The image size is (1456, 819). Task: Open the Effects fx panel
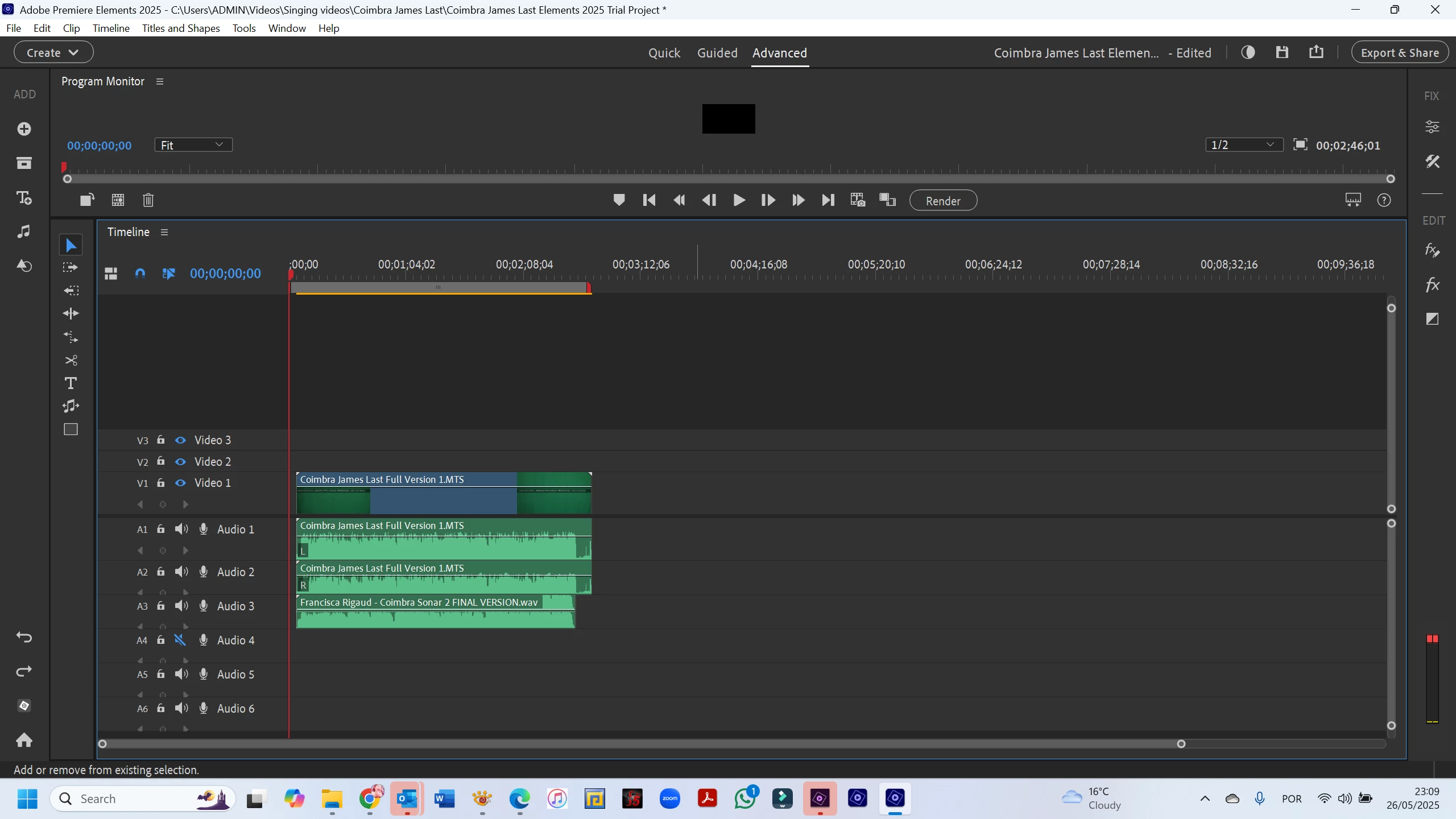pyautogui.click(x=1432, y=285)
